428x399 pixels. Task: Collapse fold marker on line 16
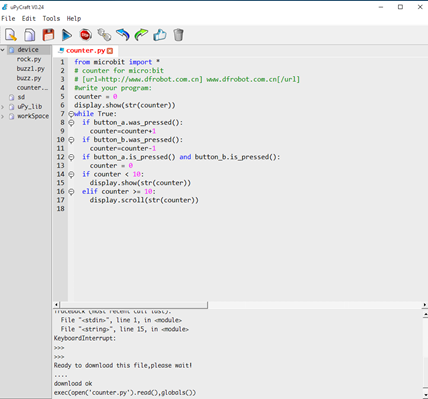[71, 192]
